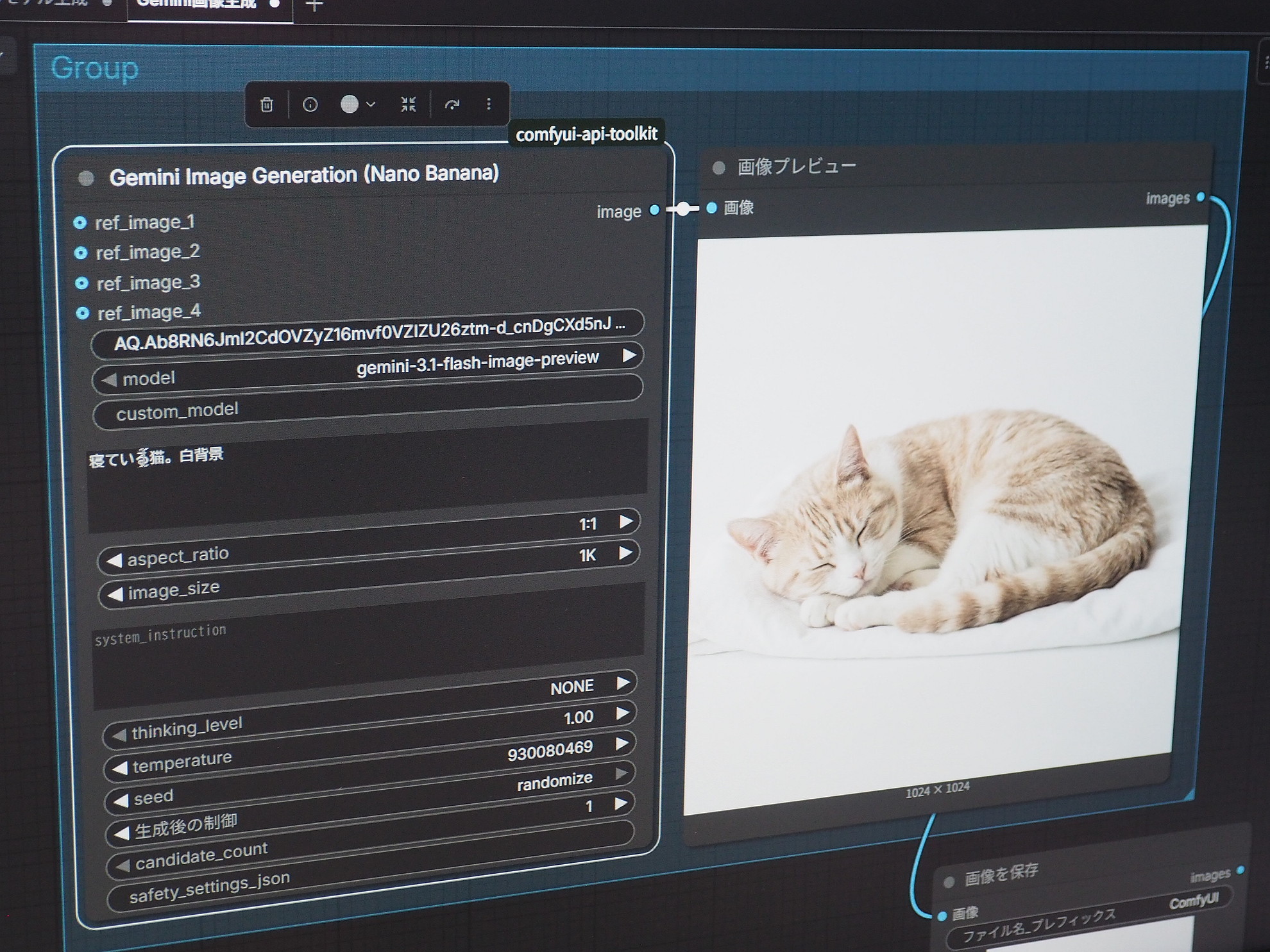Click the images output socket on 画像を保存 node
Screen dimensions: 1270x952
pos(1240,870)
